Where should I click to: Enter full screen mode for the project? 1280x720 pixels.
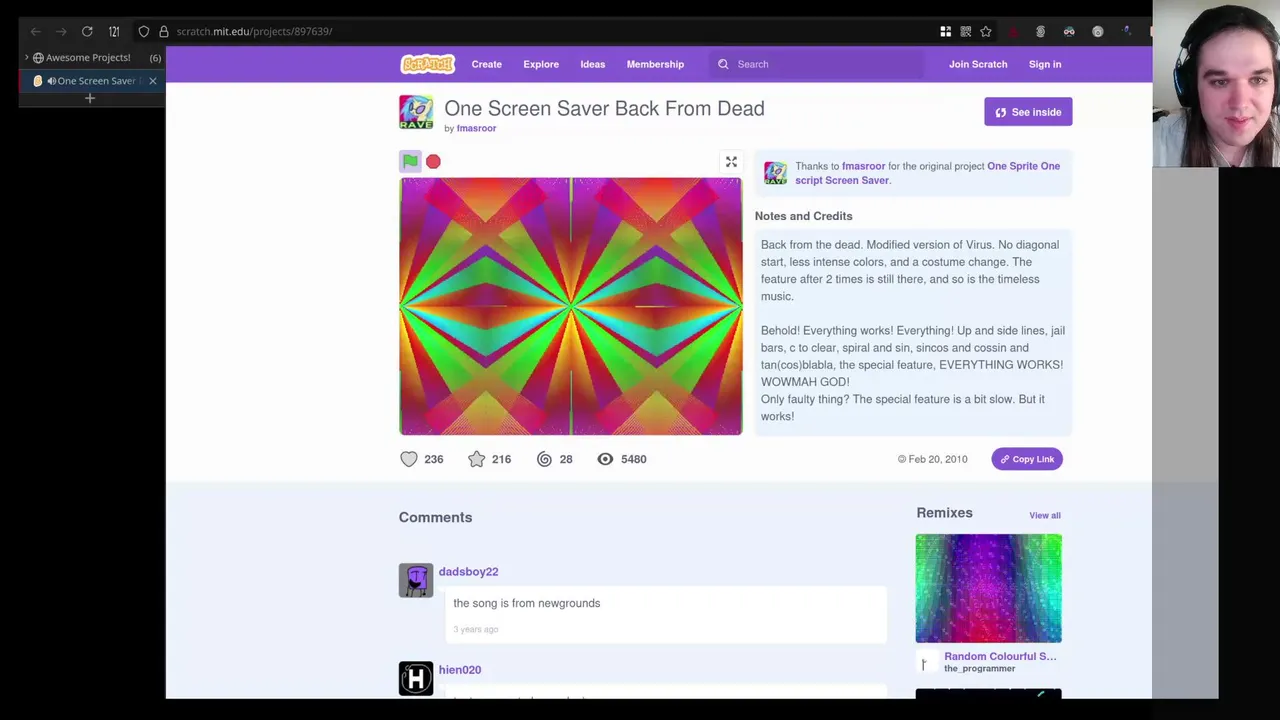[x=731, y=162]
